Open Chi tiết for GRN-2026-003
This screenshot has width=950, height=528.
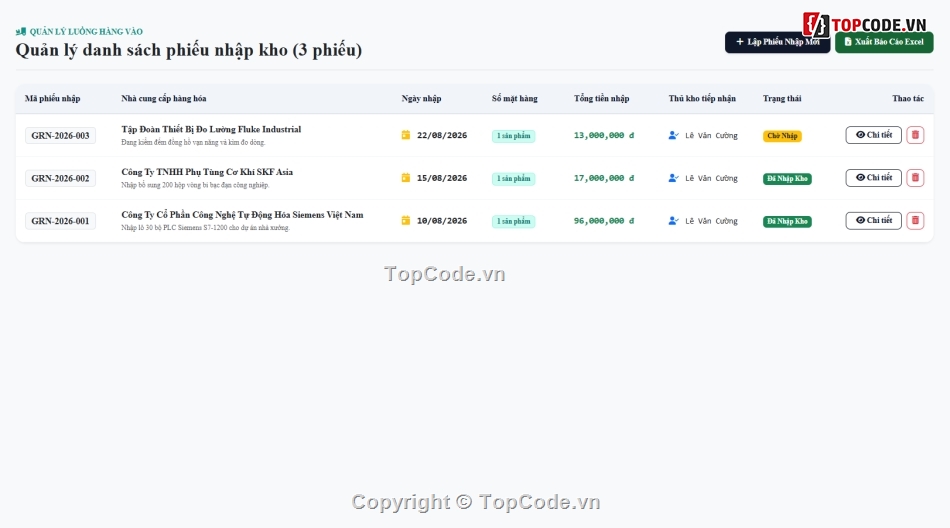pyautogui.click(x=873, y=135)
